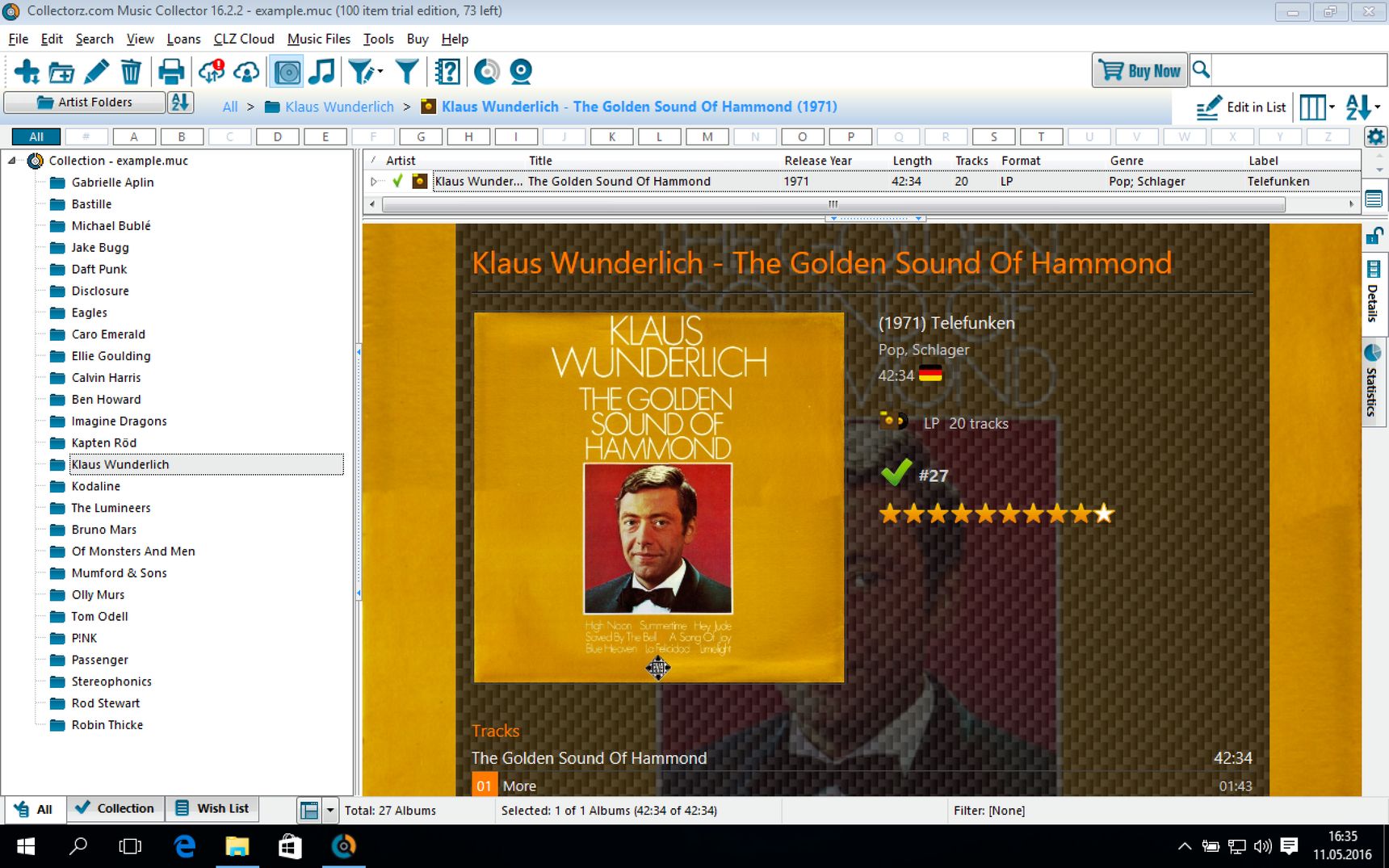Open the A-Z sort order dropdown
This screenshot has height=868, width=1389.
[1362, 107]
